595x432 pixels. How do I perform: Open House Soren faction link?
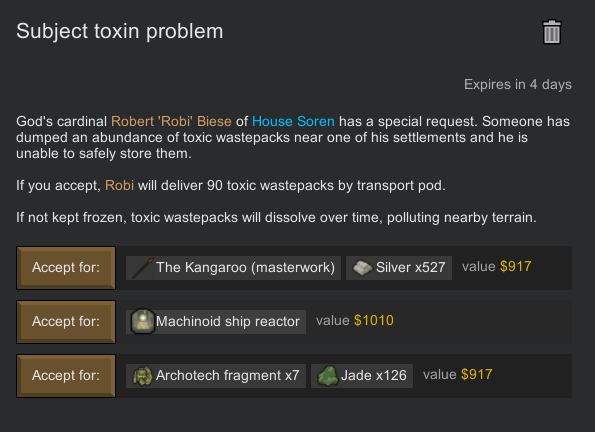coord(293,121)
